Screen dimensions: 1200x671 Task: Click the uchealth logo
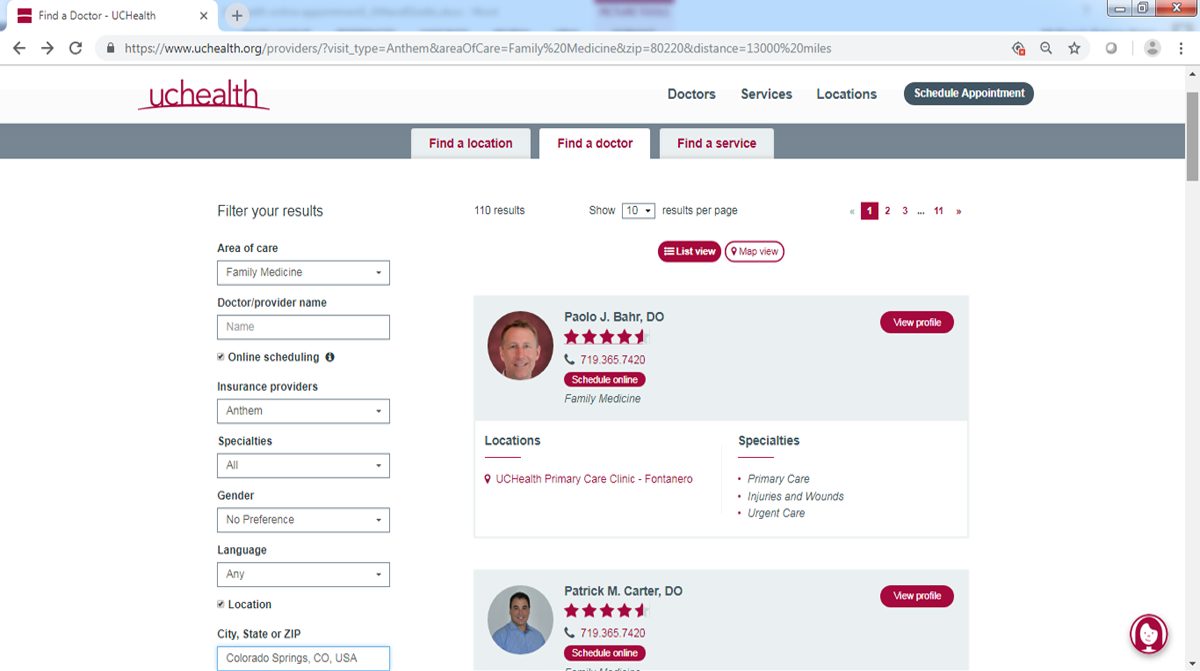204,95
